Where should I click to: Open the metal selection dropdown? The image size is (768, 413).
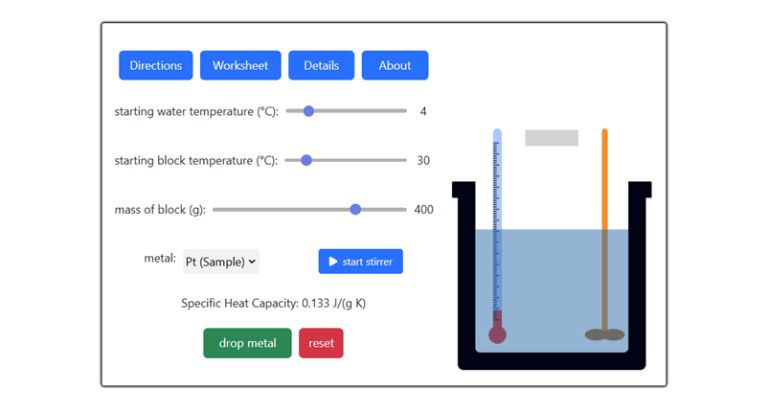point(221,261)
